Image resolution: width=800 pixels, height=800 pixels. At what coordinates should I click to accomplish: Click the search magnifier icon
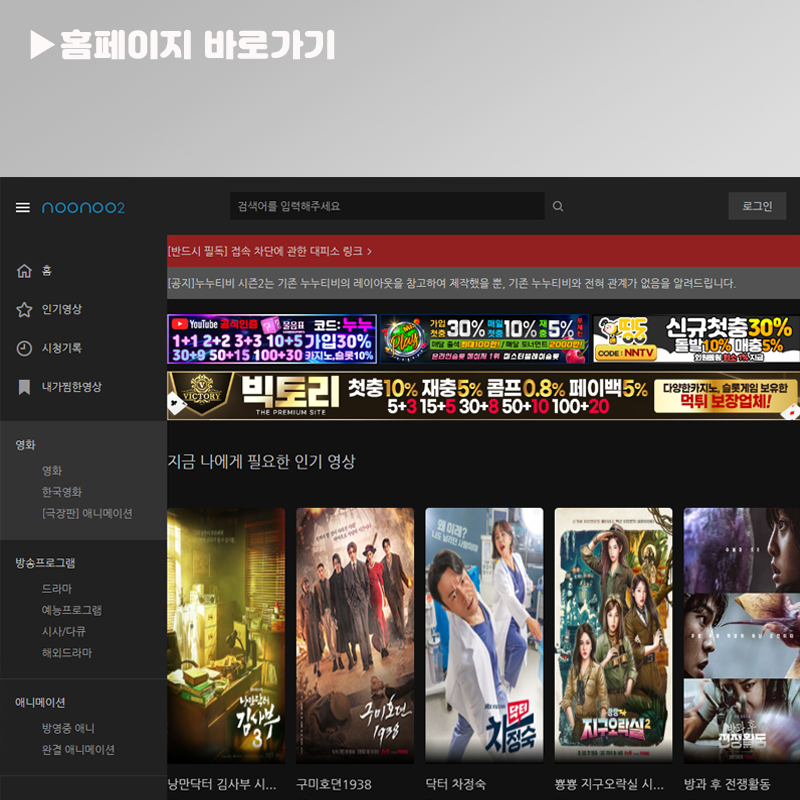click(558, 206)
